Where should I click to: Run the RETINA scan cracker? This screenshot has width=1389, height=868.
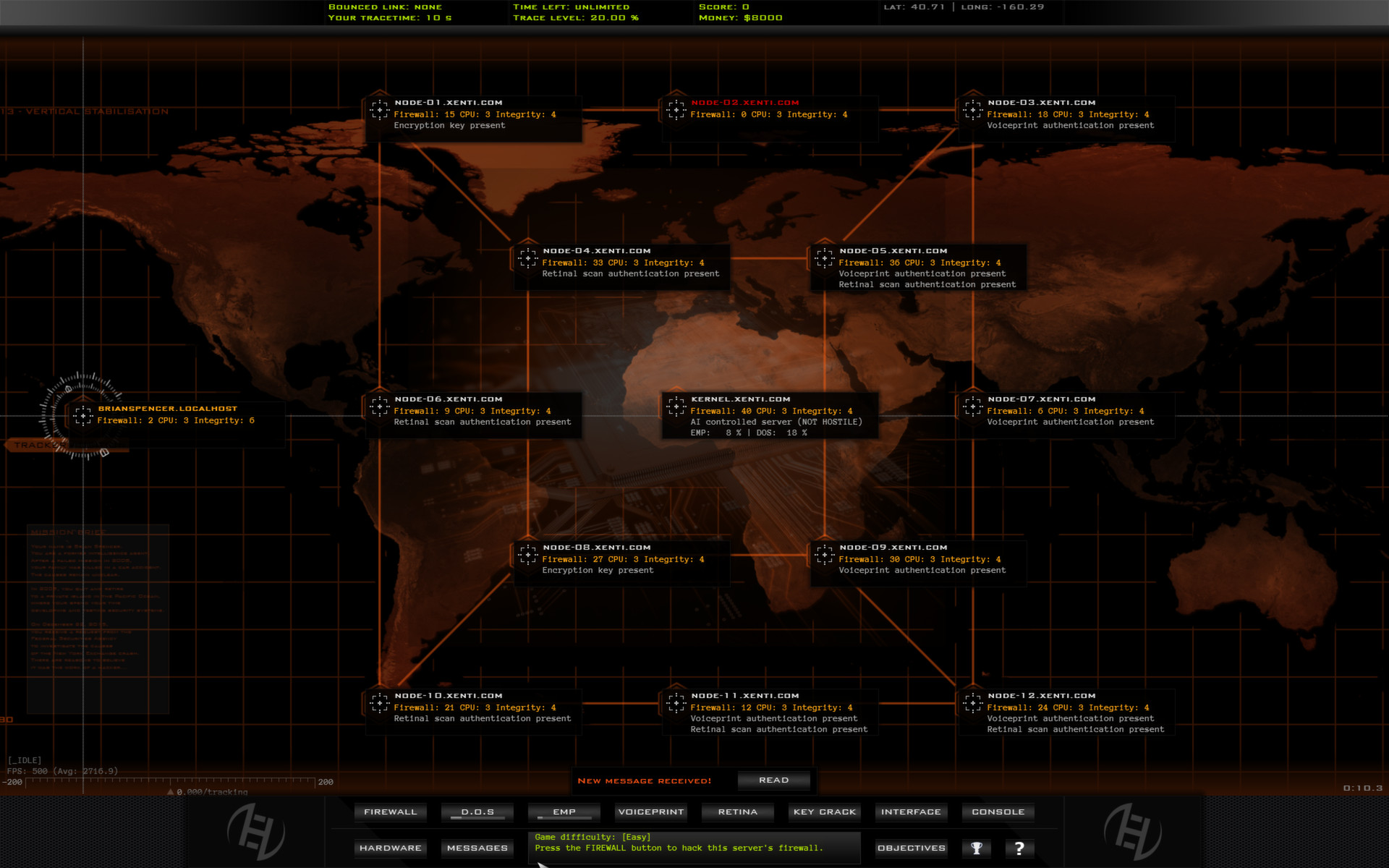[x=737, y=812]
